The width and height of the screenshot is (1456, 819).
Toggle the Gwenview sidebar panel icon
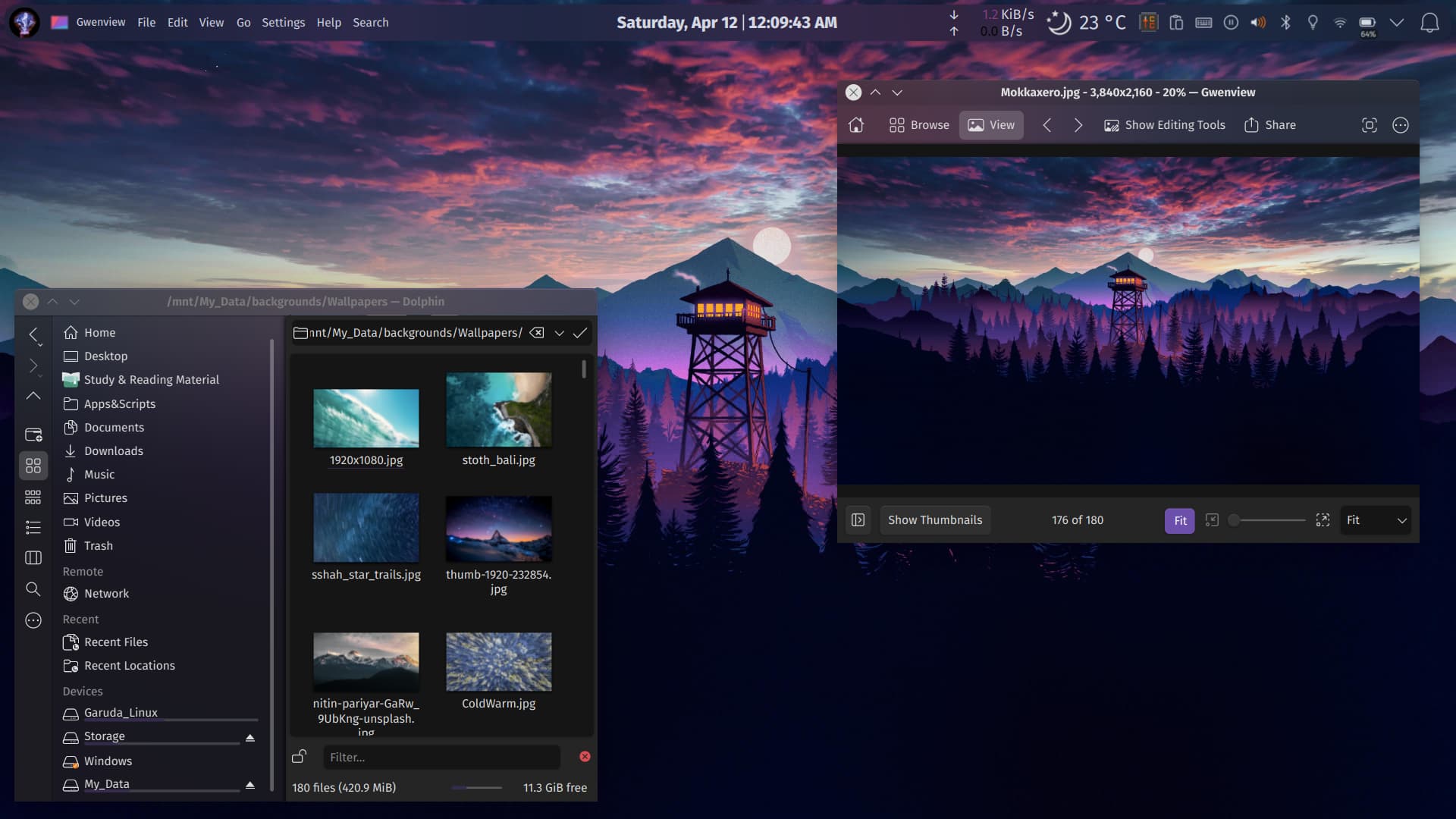[858, 520]
